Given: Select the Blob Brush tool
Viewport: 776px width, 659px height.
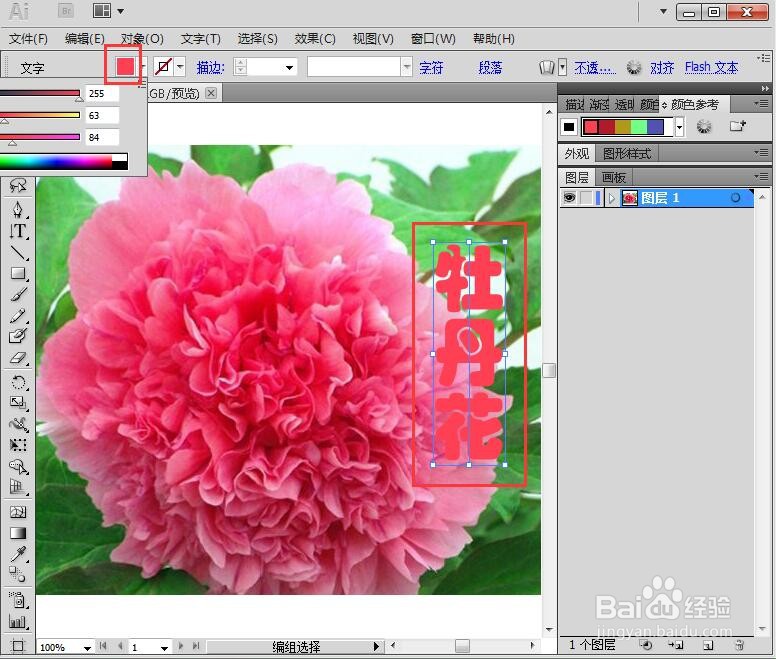Looking at the screenshot, I should pyautogui.click(x=18, y=336).
